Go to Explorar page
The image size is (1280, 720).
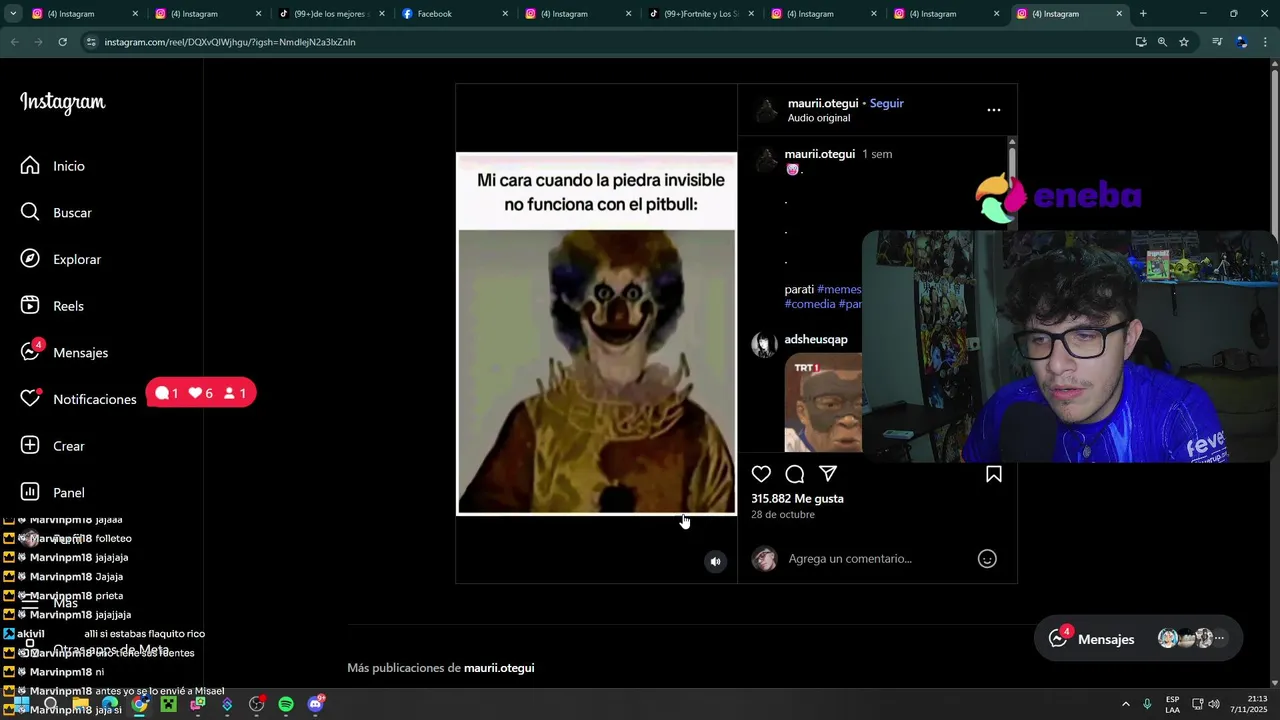[x=61, y=259]
